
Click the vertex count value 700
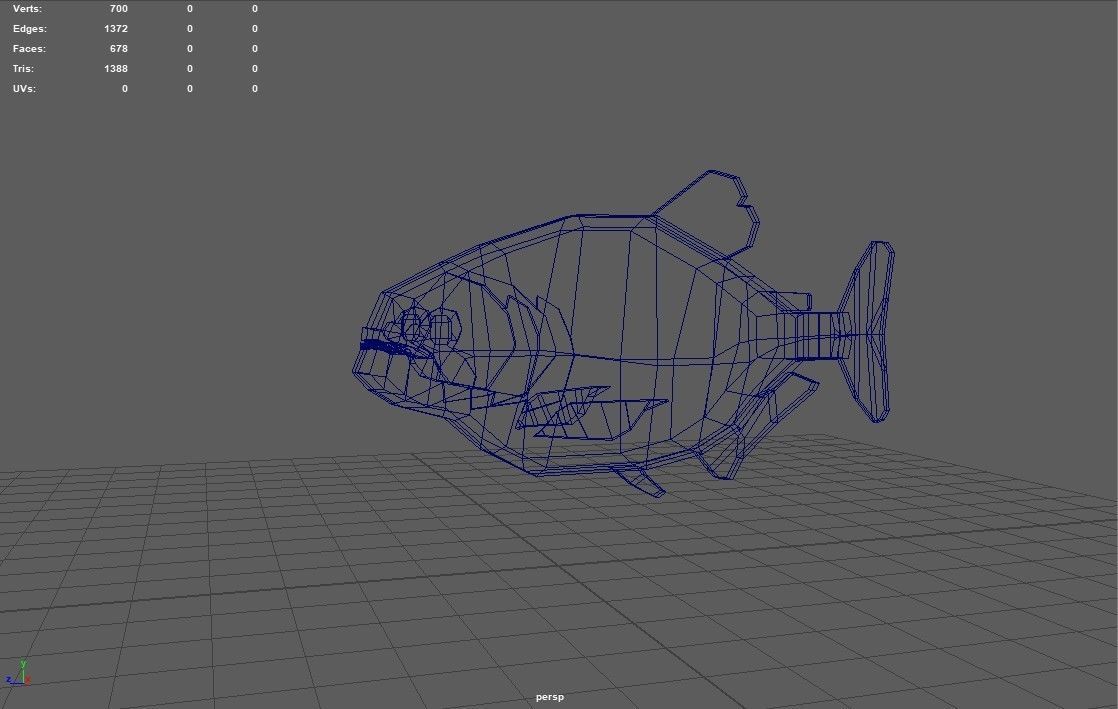click(x=118, y=9)
